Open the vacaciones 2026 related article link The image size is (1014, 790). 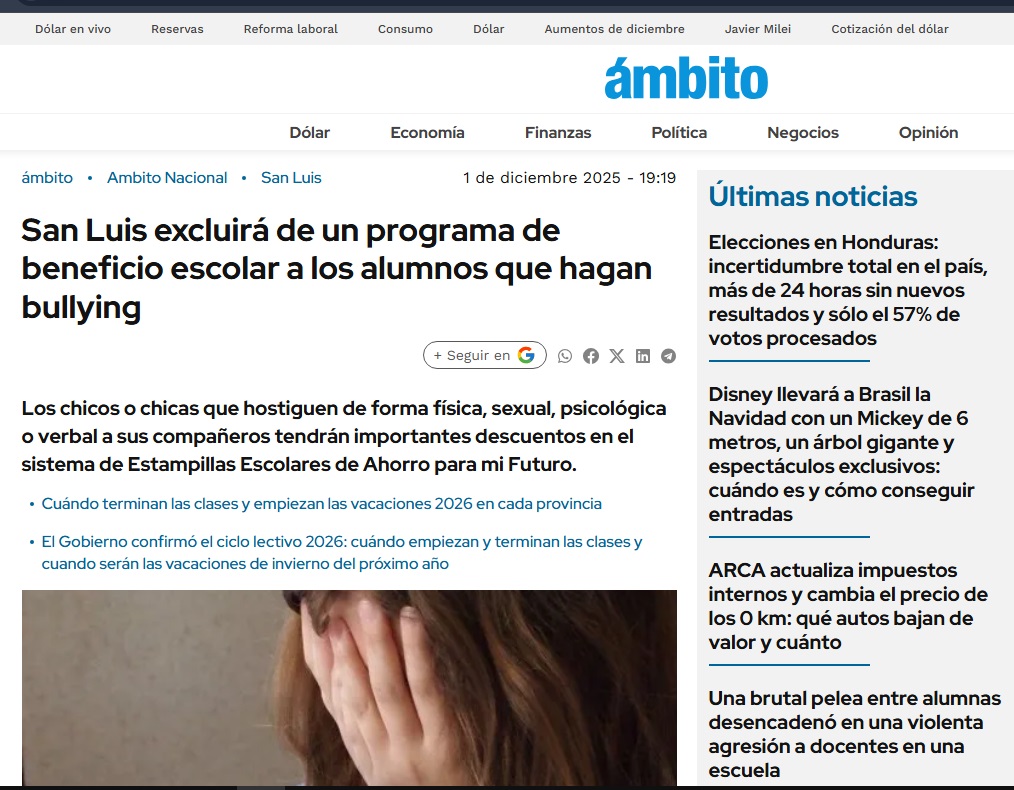321,504
